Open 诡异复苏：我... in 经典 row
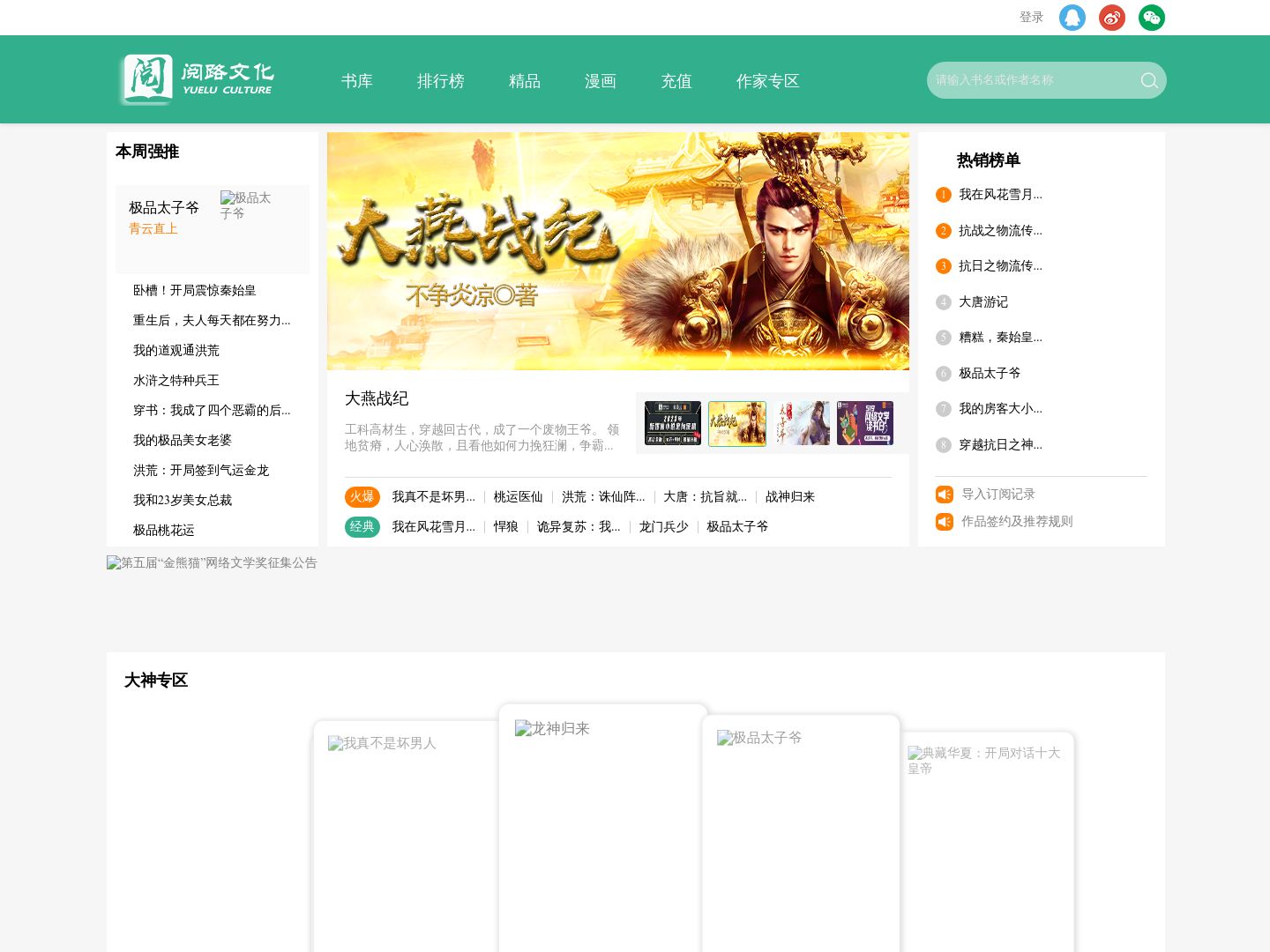 click(x=579, y=527)
